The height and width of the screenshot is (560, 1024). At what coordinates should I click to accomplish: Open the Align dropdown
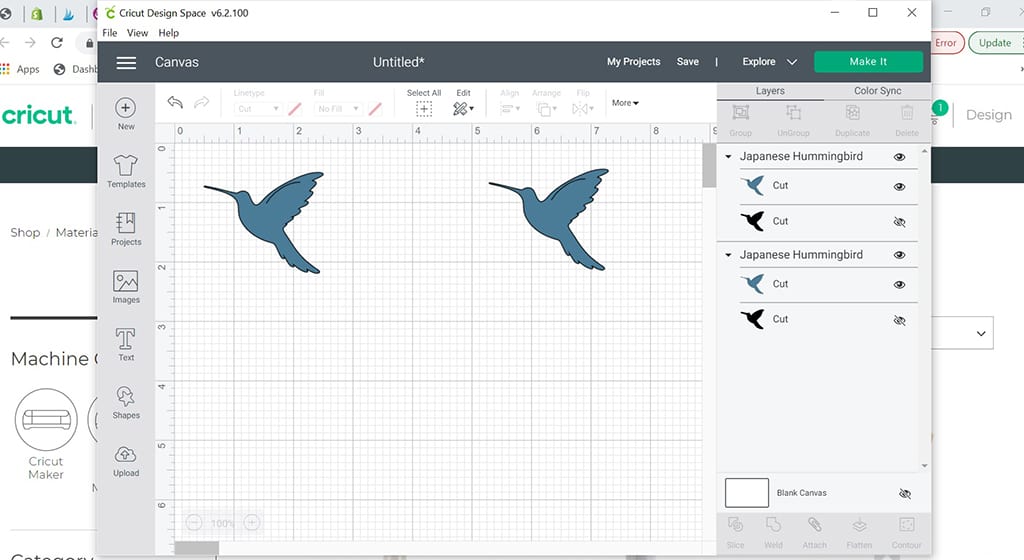pyautogui.click(x=509, y=109)
